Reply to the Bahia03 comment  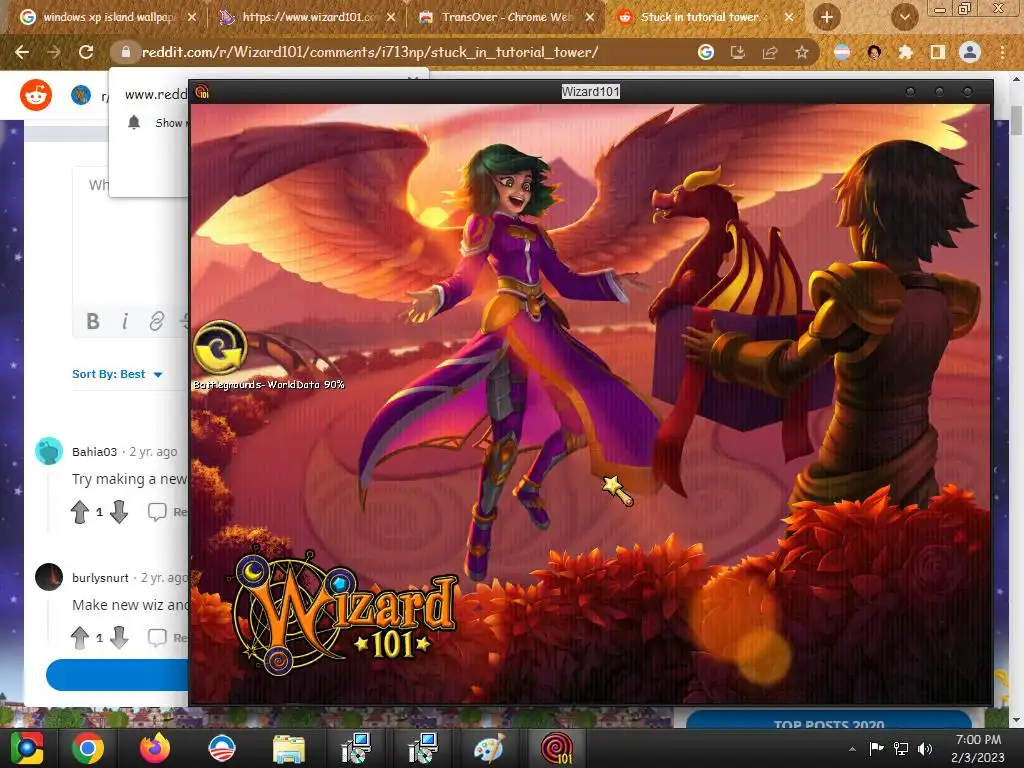pyautogui.click(x=167, y=512)
